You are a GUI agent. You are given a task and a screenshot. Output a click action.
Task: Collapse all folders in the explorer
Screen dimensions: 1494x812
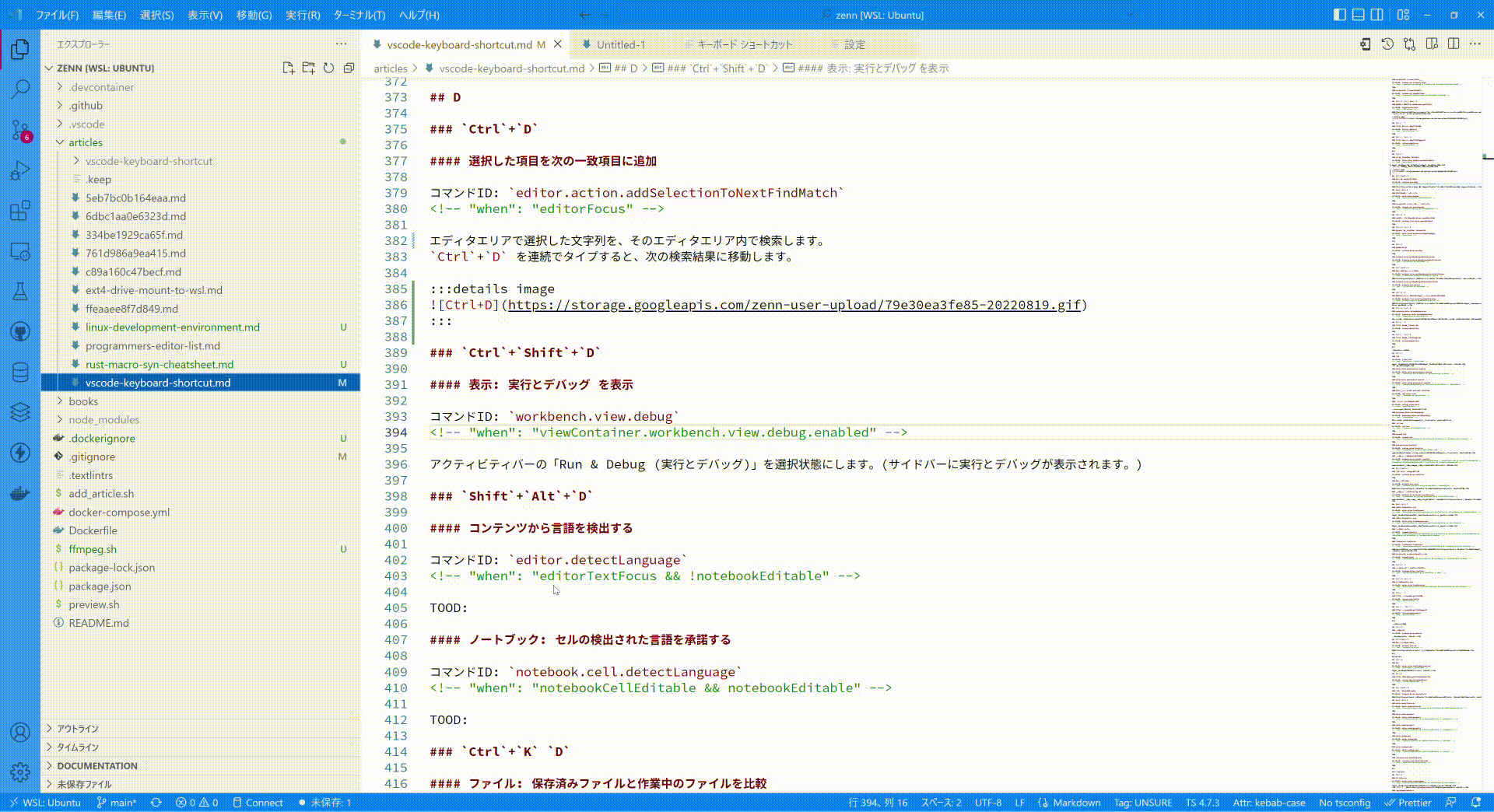tap(349, 68)
